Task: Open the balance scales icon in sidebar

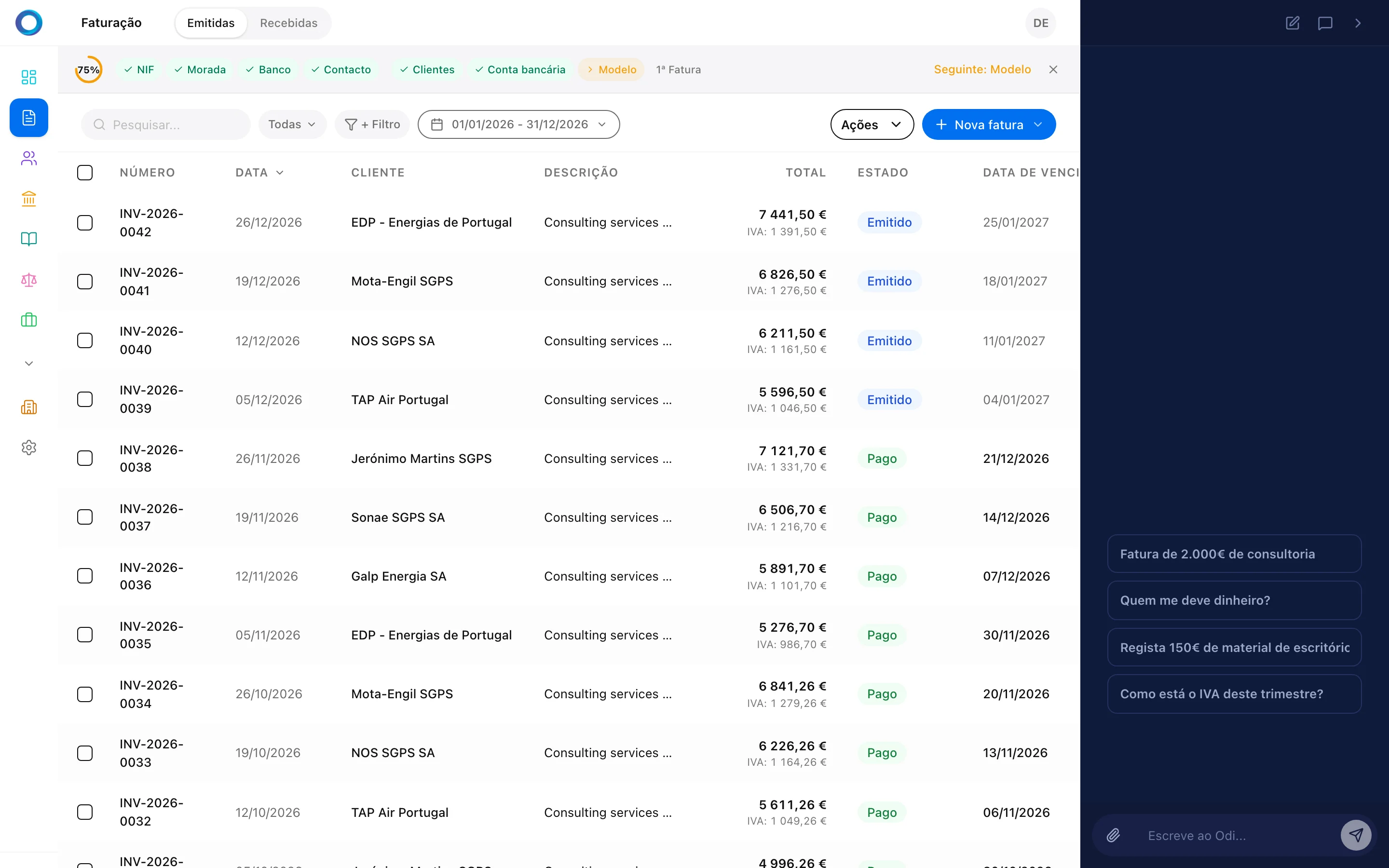Action: point(29,280)
